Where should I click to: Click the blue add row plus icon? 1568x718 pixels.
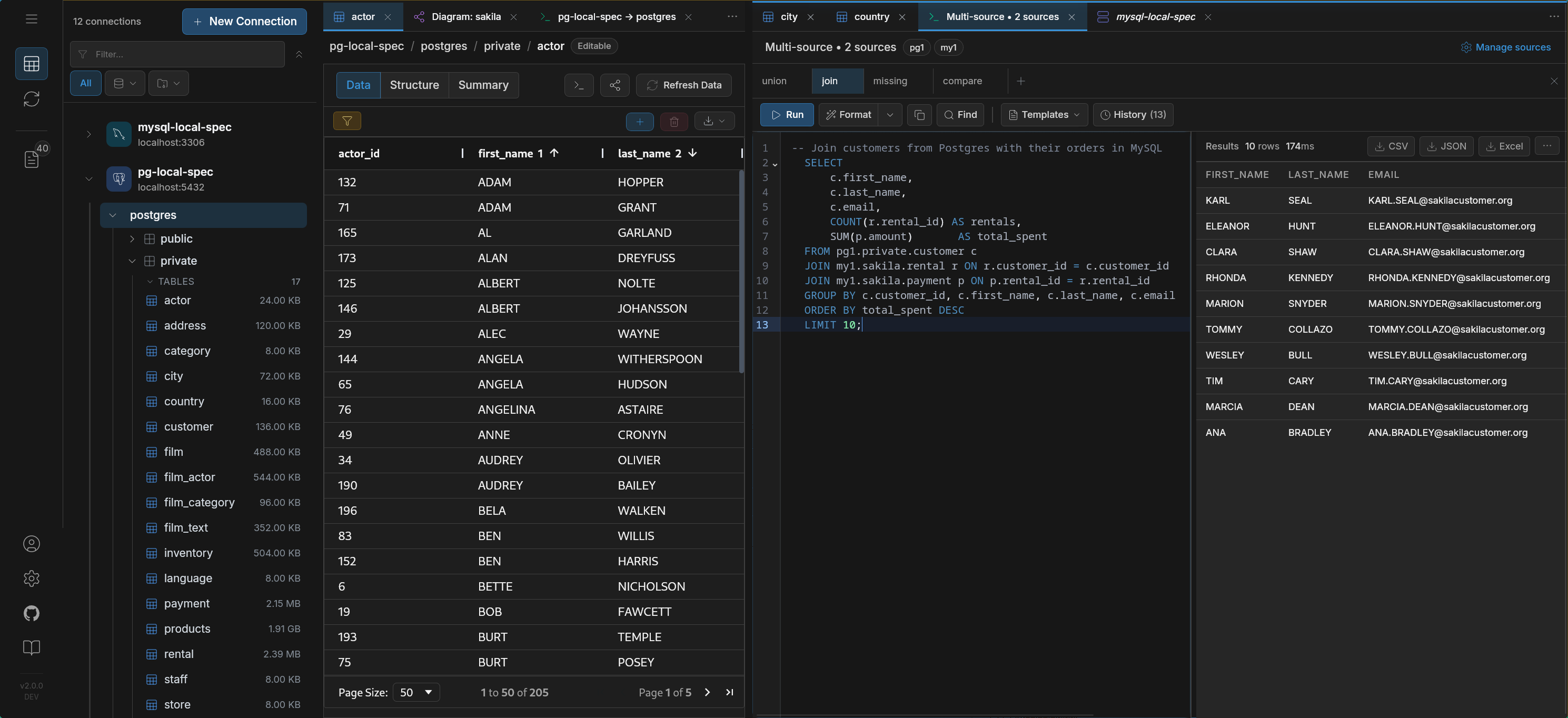click(x=639, y=121)
